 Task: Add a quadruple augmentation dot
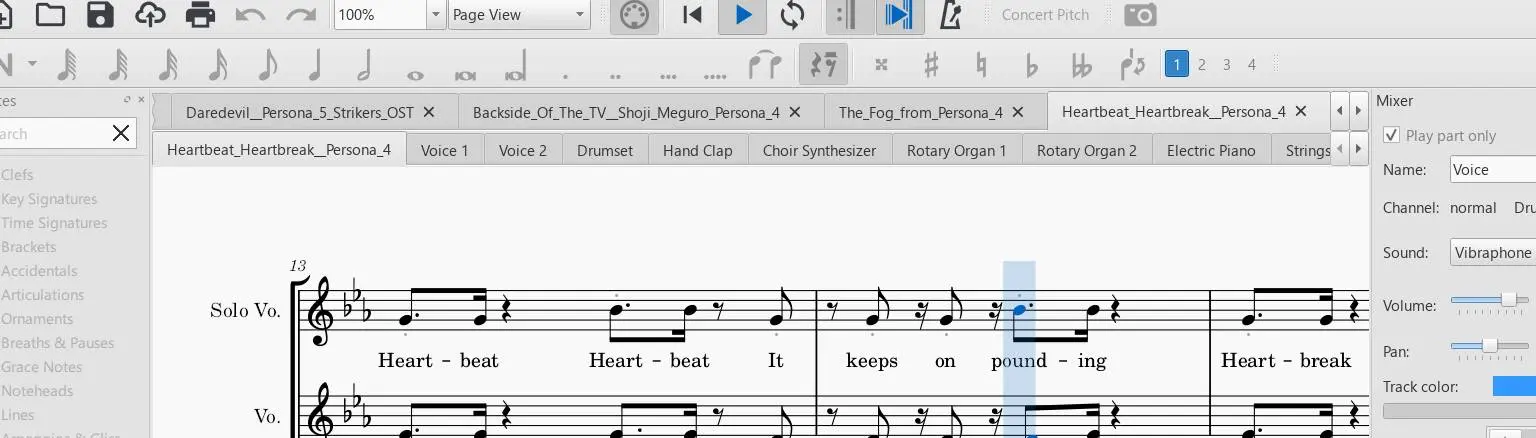(x=715, y=75)
